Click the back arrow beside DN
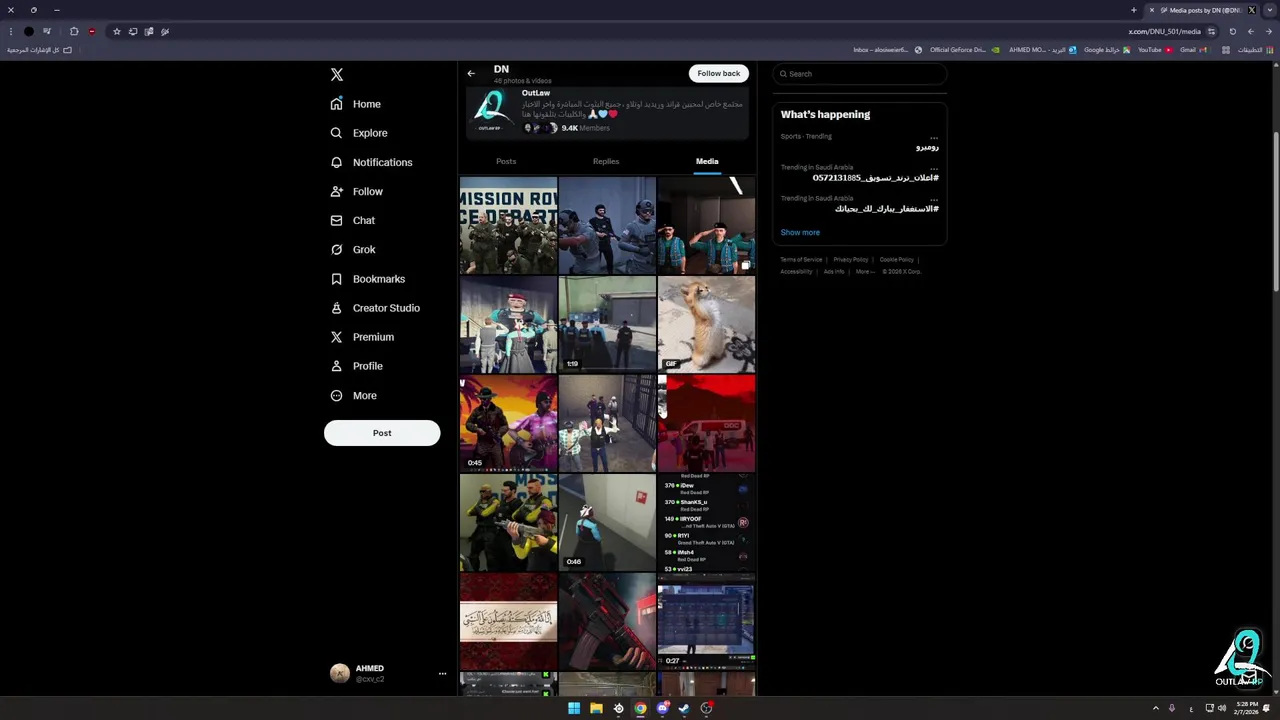 (471, 73)
